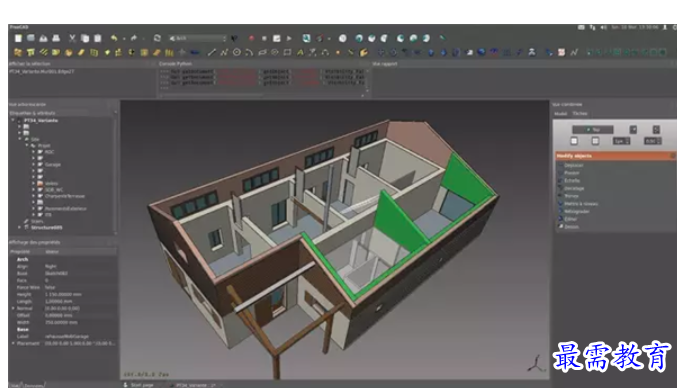Click the Refresh recompute icon

coord(157,38)
